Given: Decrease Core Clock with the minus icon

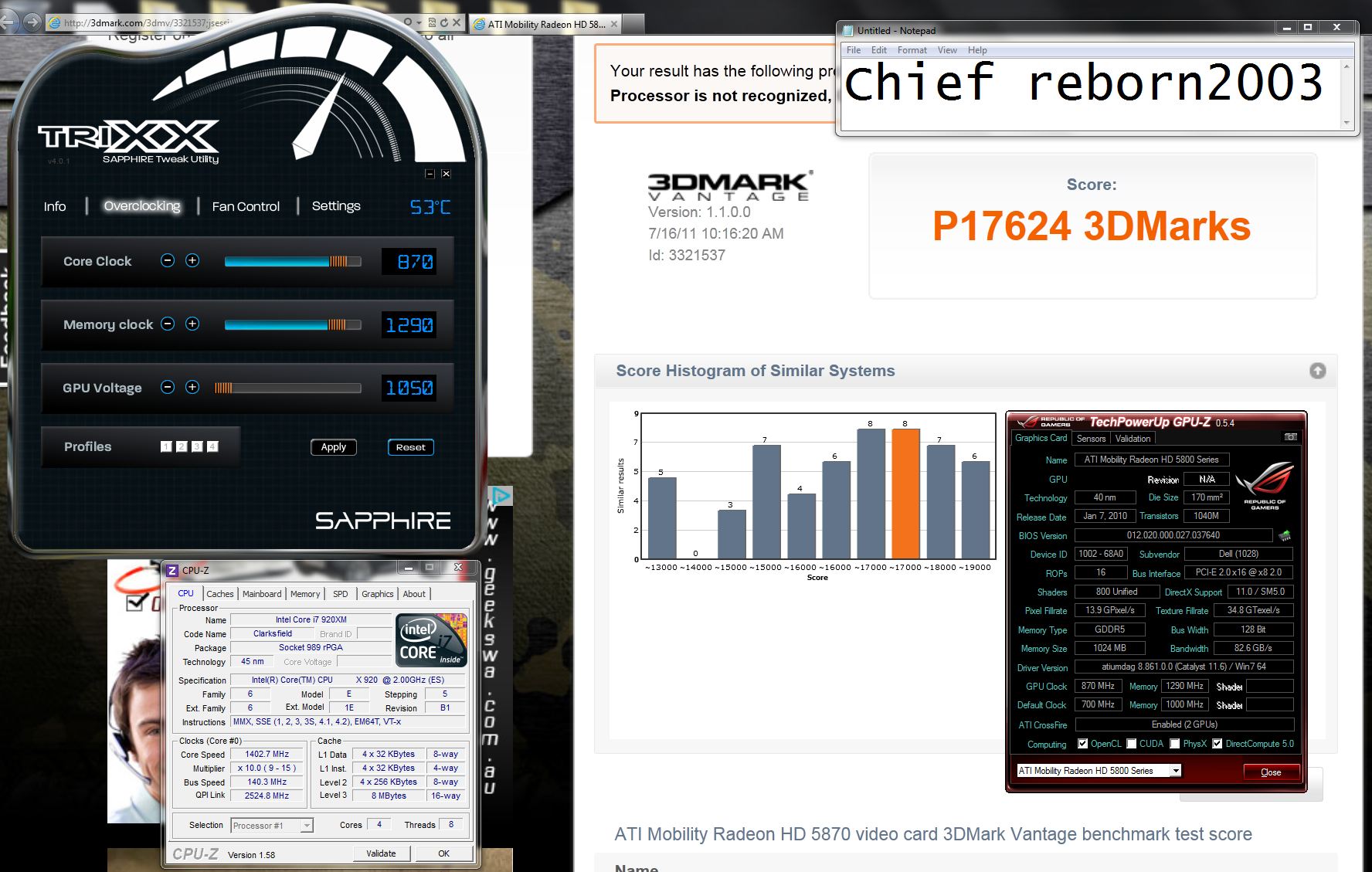Looking at the screenshot, I should 168,260.
